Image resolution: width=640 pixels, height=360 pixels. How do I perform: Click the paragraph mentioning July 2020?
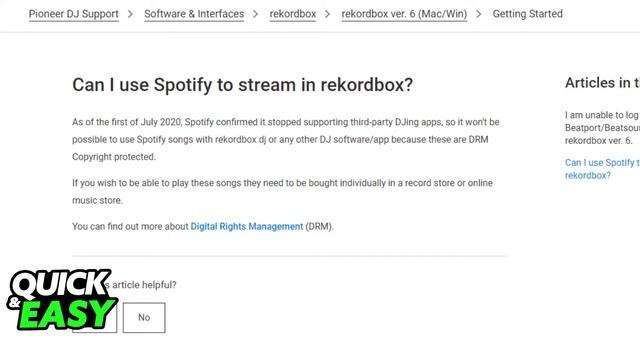click(x=286, y=140)
